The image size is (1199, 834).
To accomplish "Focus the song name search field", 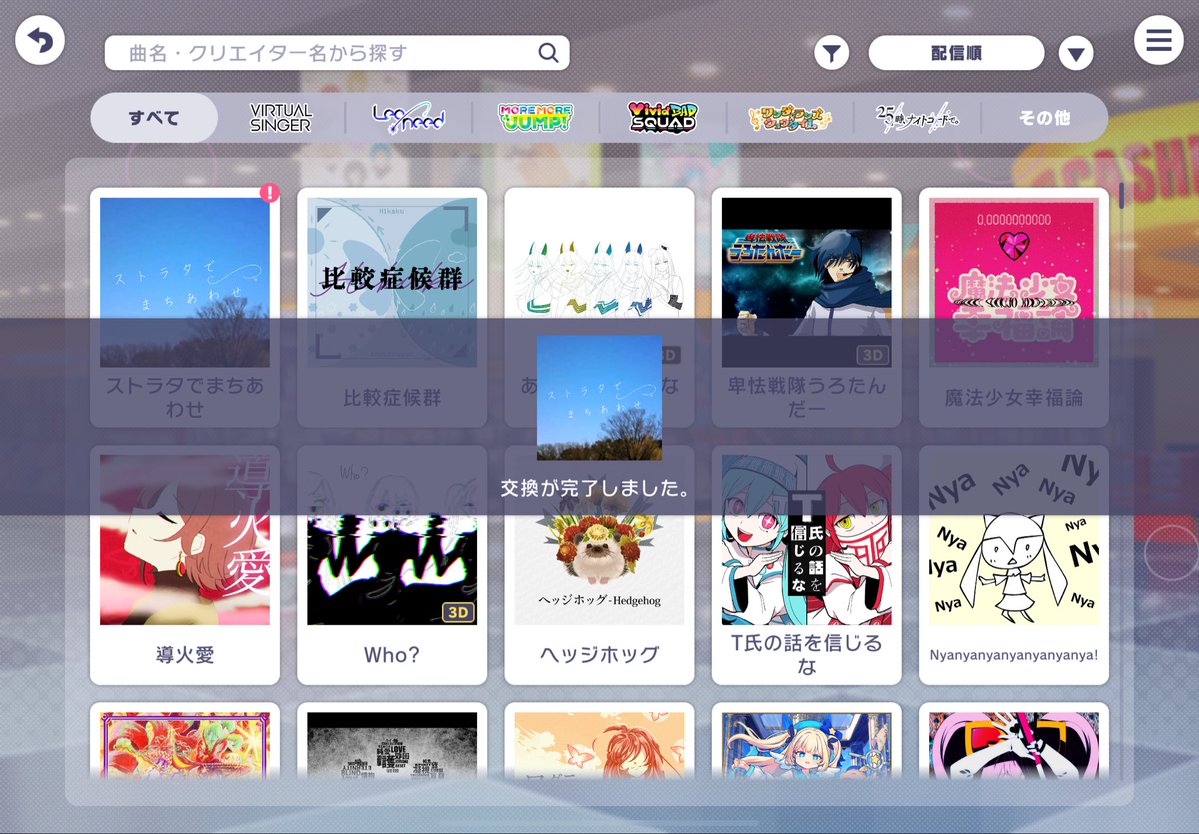I will (x=336, y=53).
